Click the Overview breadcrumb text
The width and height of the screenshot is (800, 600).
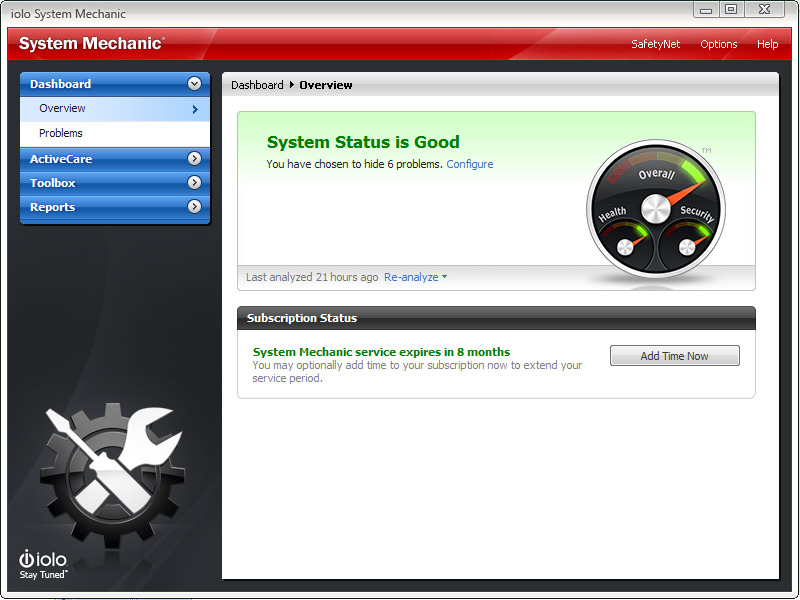click(x=326, y=85)
